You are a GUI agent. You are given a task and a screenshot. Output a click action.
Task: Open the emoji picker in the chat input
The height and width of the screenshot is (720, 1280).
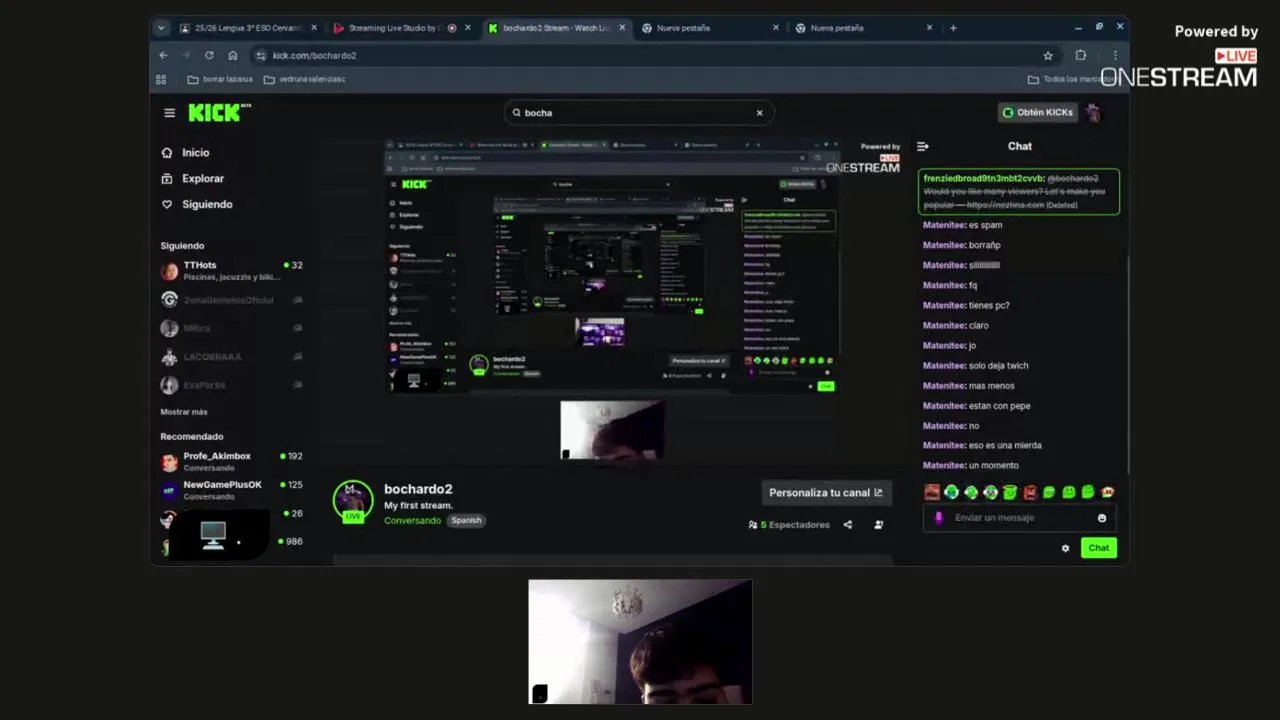tap(1102, 518)
